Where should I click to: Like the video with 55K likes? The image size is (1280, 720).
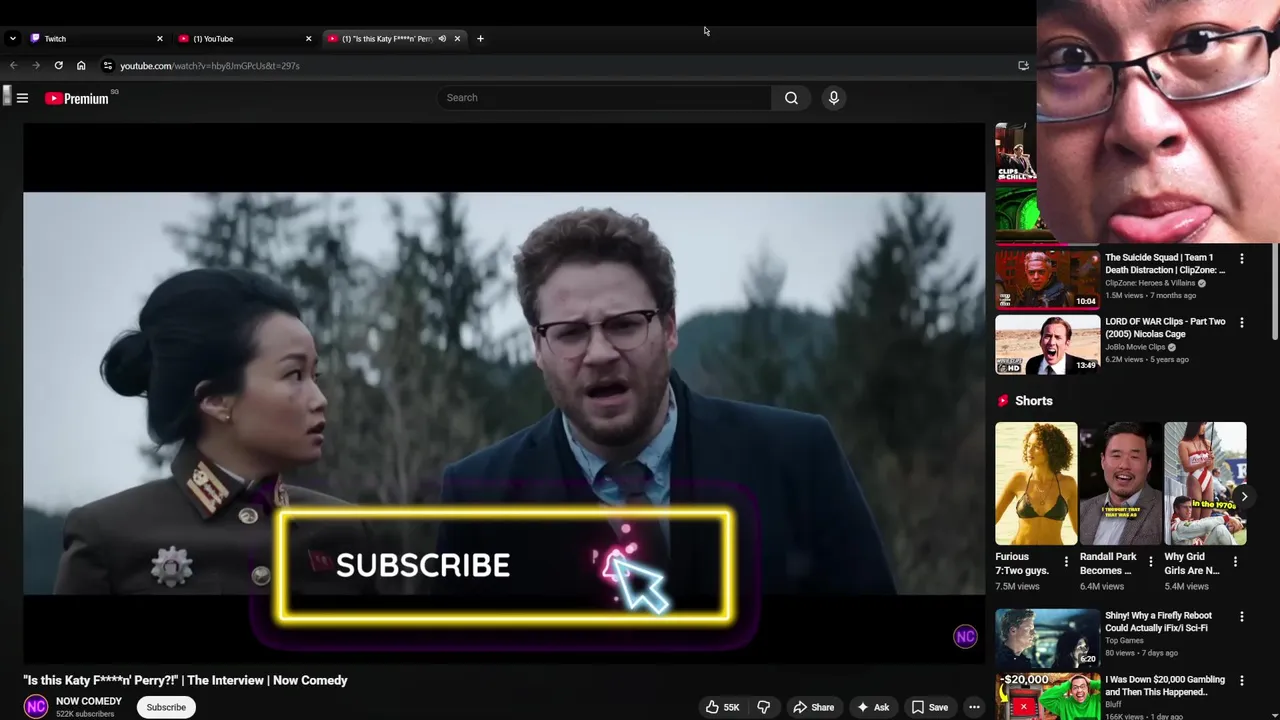[722, 707]
